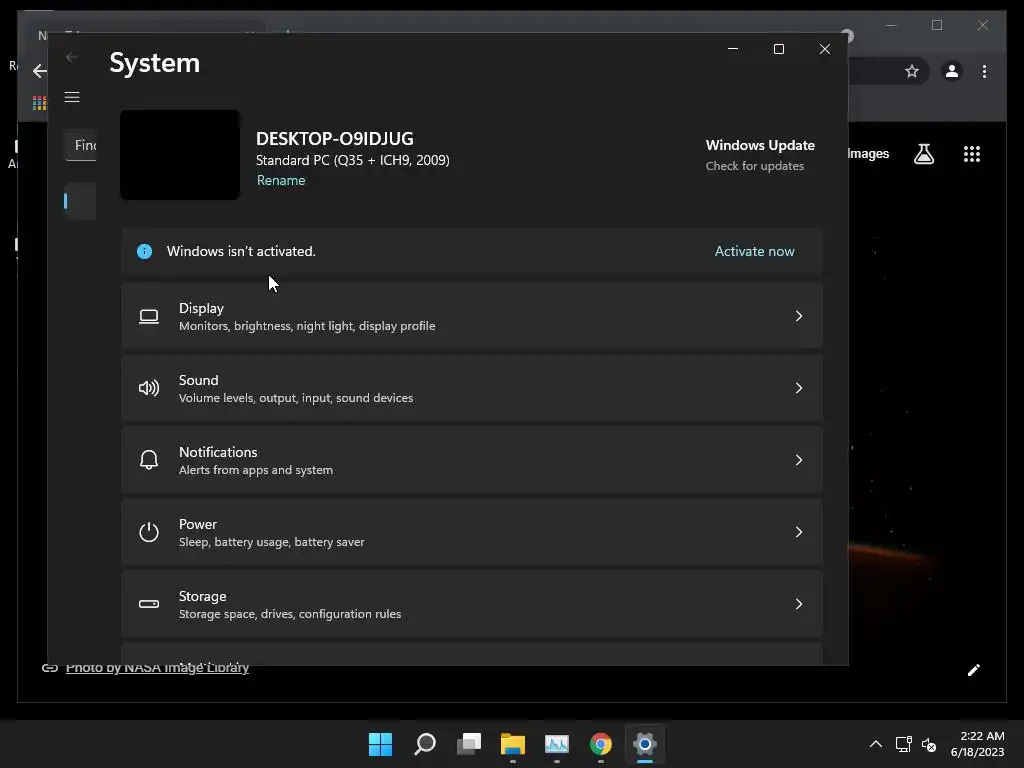1024x768 pixels.
Task: Expand Sound settings chevron
Action: coord(799,388)
